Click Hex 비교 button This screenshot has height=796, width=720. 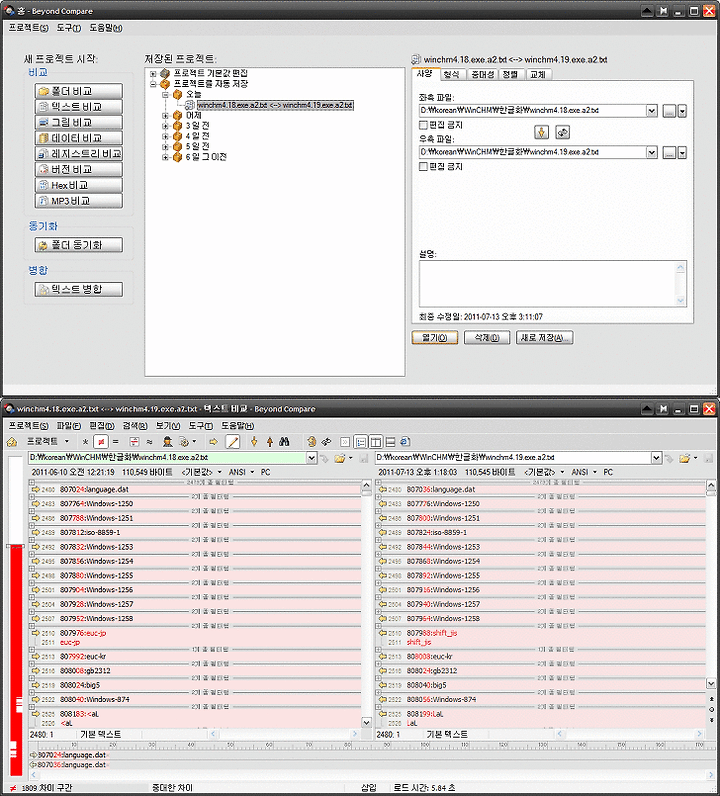79,185
